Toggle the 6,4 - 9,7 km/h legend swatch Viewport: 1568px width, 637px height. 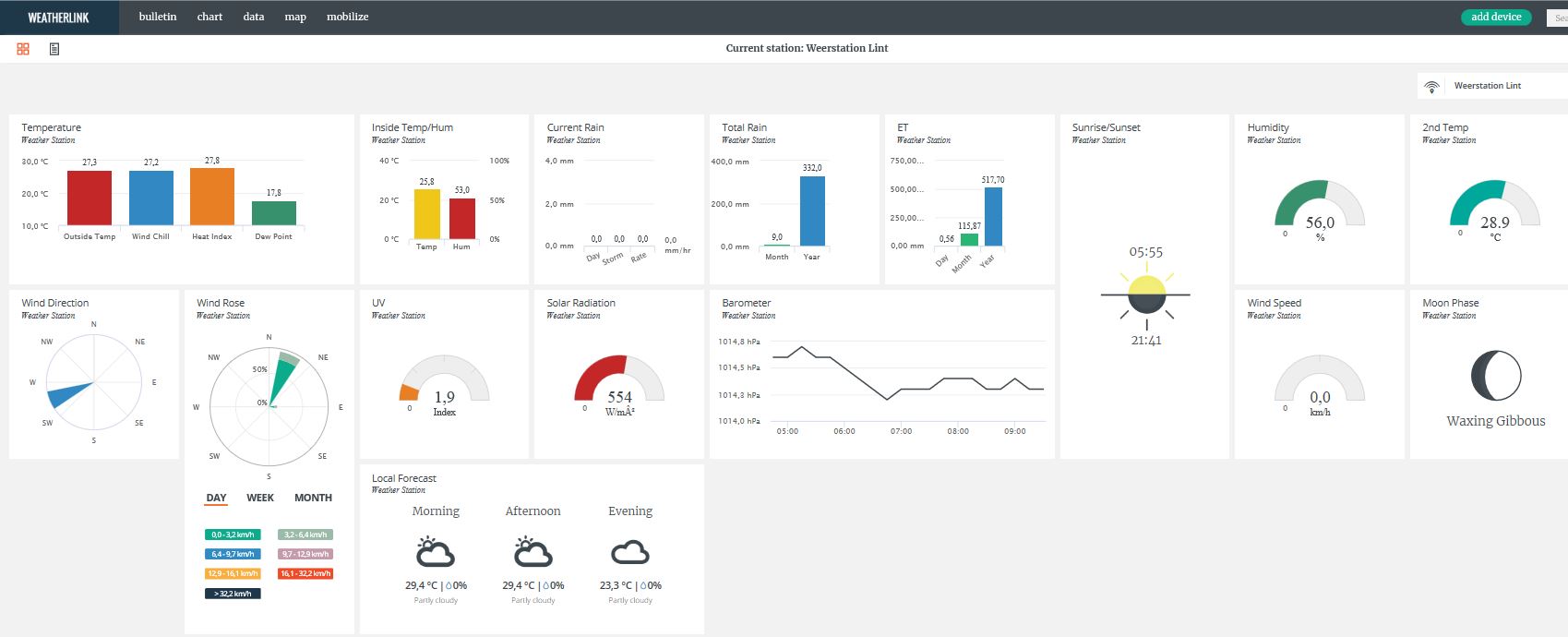pyautogui.click(x=233, y=554)
